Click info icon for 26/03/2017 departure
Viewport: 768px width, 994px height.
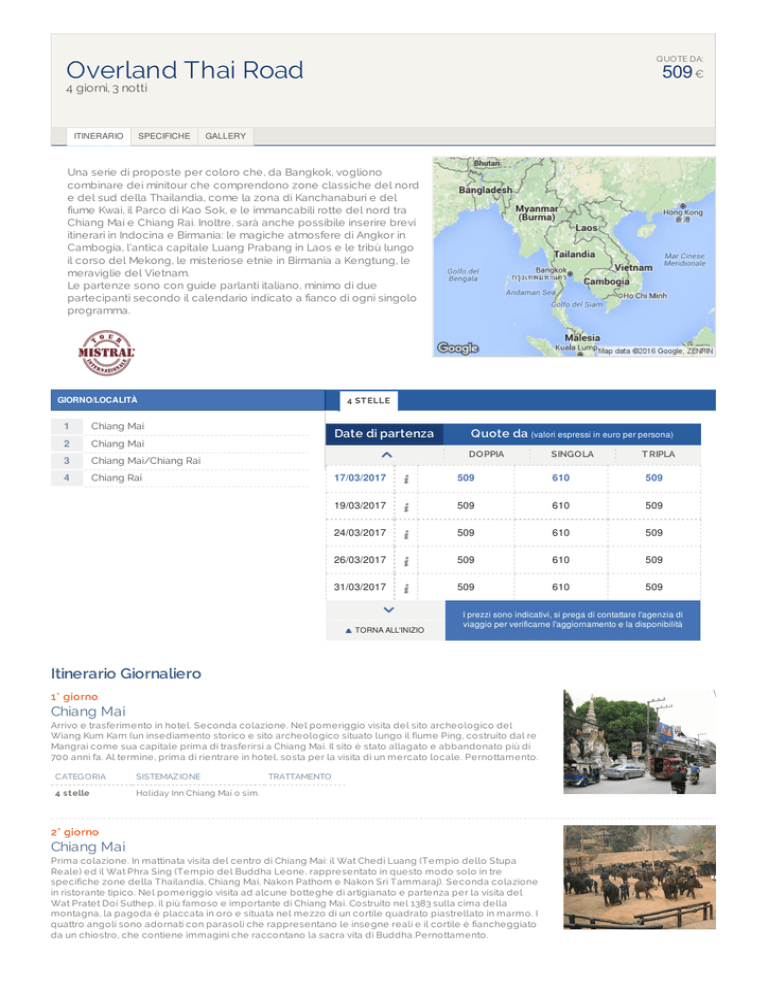point(406,561)
